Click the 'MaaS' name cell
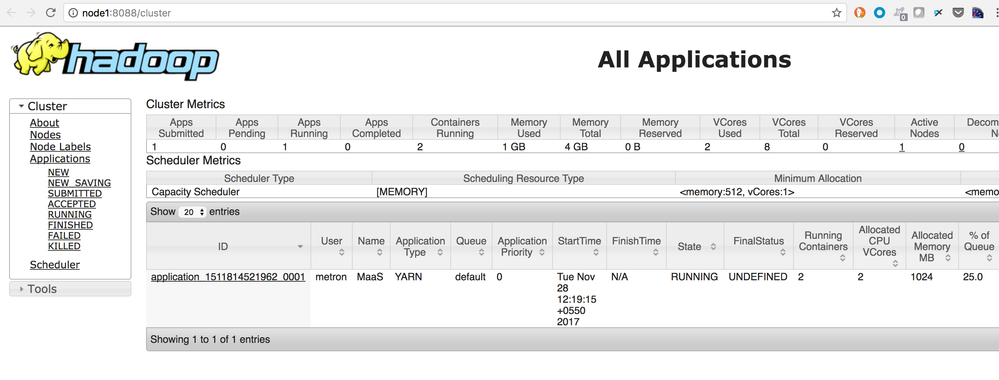Viewport: 999px width, 380px height. (371, 277)
